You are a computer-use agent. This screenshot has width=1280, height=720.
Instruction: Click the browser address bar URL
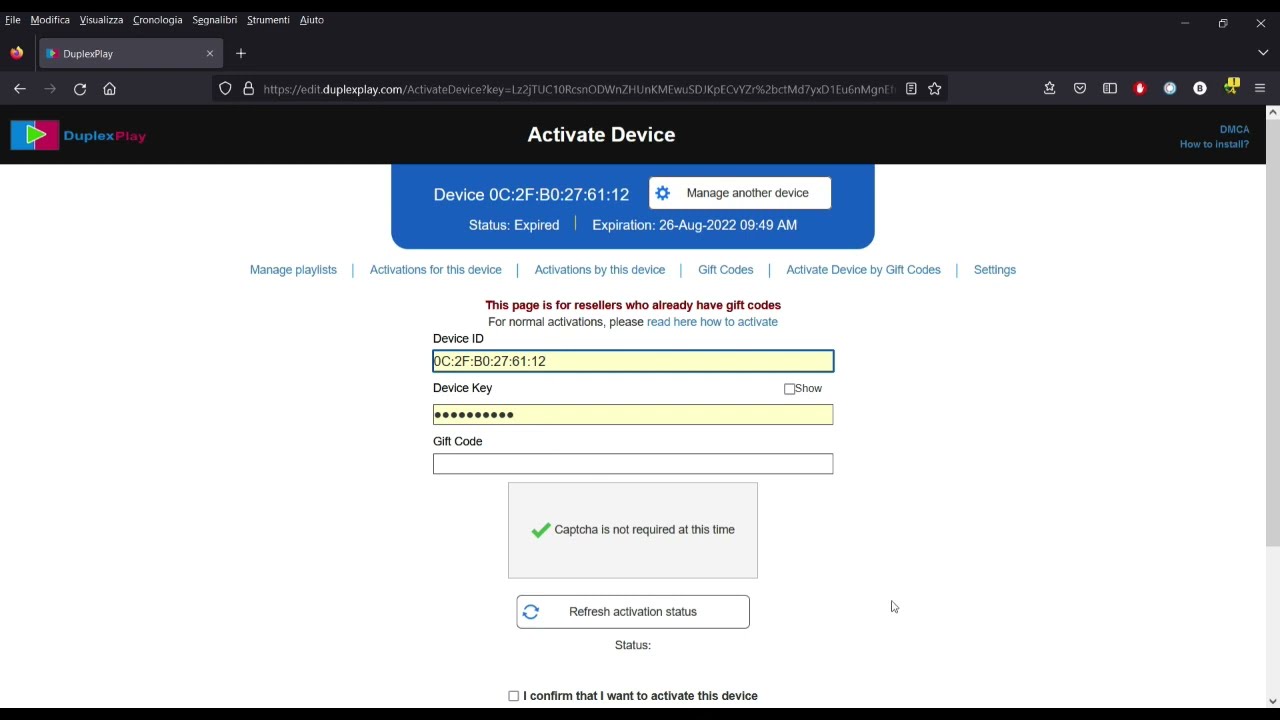(578, 89)
